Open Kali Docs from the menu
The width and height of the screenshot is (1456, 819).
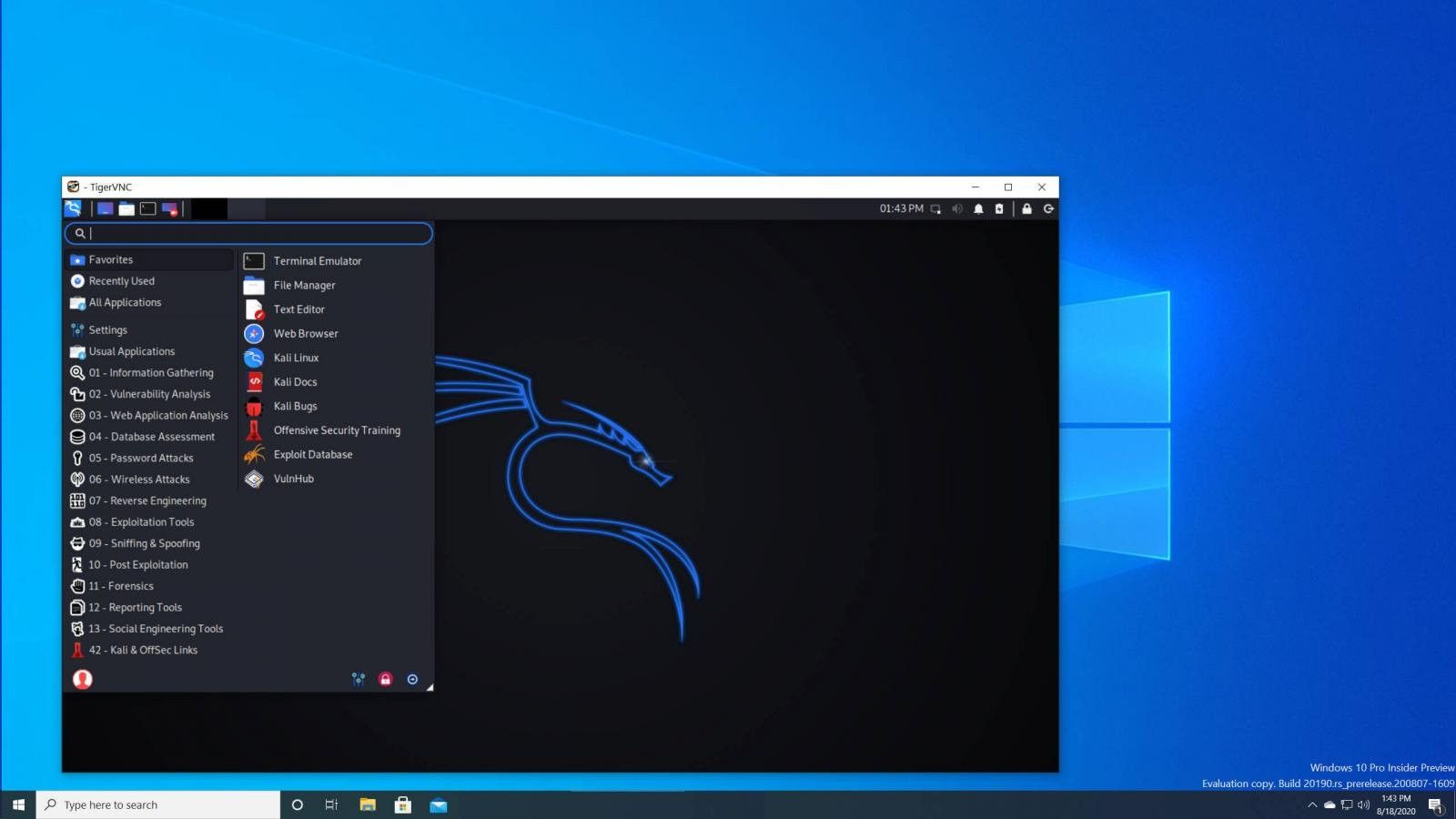295,381
